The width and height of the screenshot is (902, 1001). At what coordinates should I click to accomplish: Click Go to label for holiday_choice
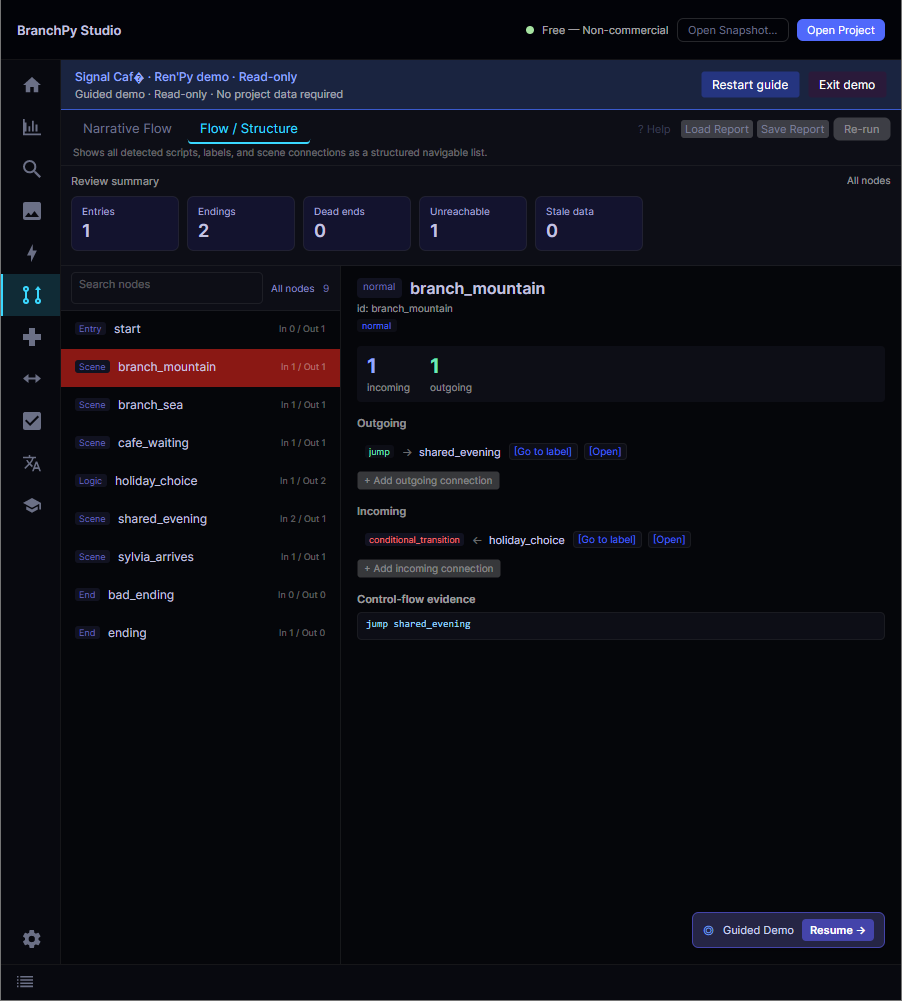click(x=606, y=539)
